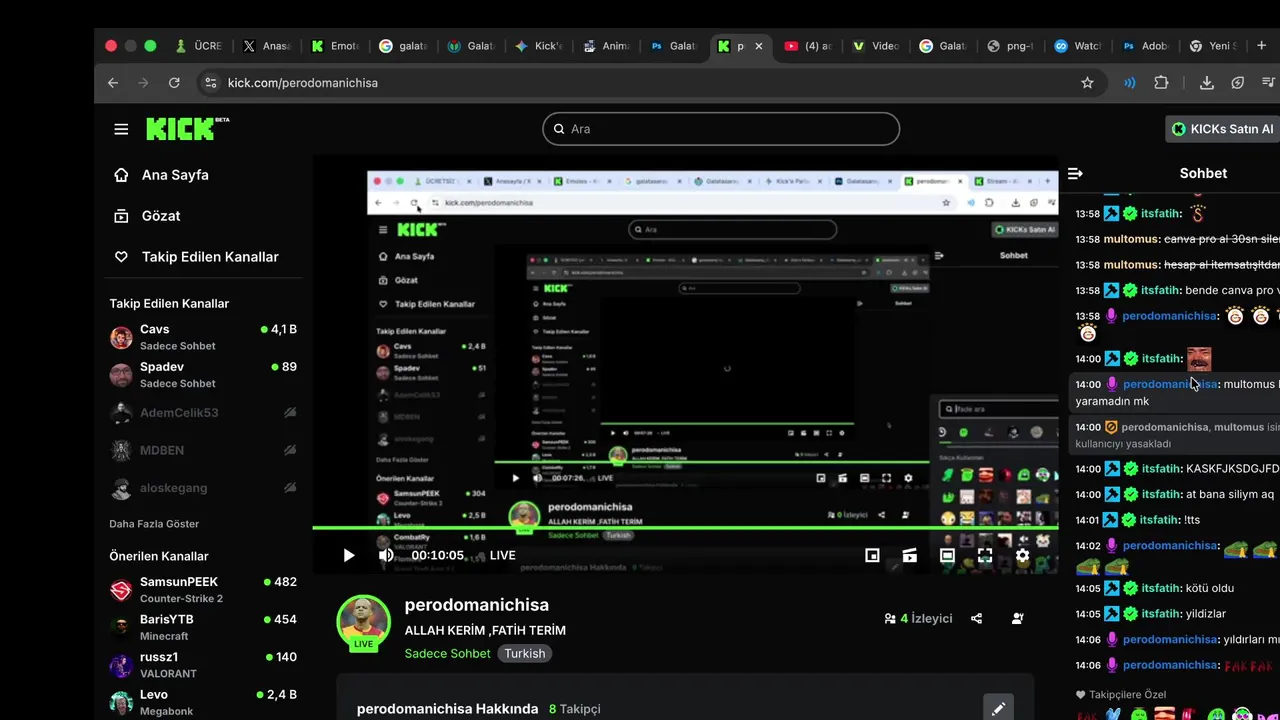Image resolution: width=1280 pixels, height=720 pixels.
Task: Switch to the YouTube (4) tab
Action: [808, 46]
